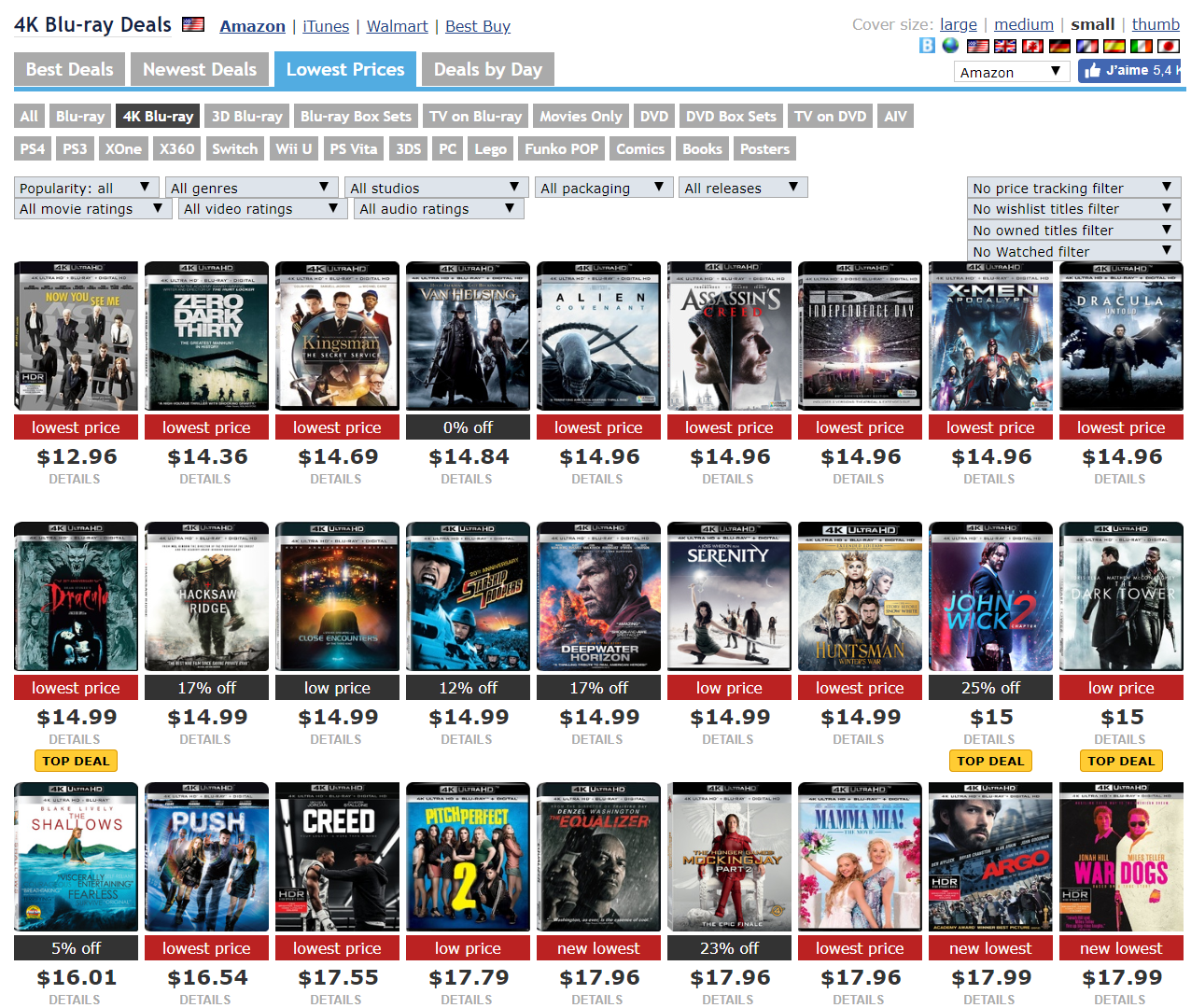Open the All genres dropdown

pyautogui.click(x=252, y=188)
